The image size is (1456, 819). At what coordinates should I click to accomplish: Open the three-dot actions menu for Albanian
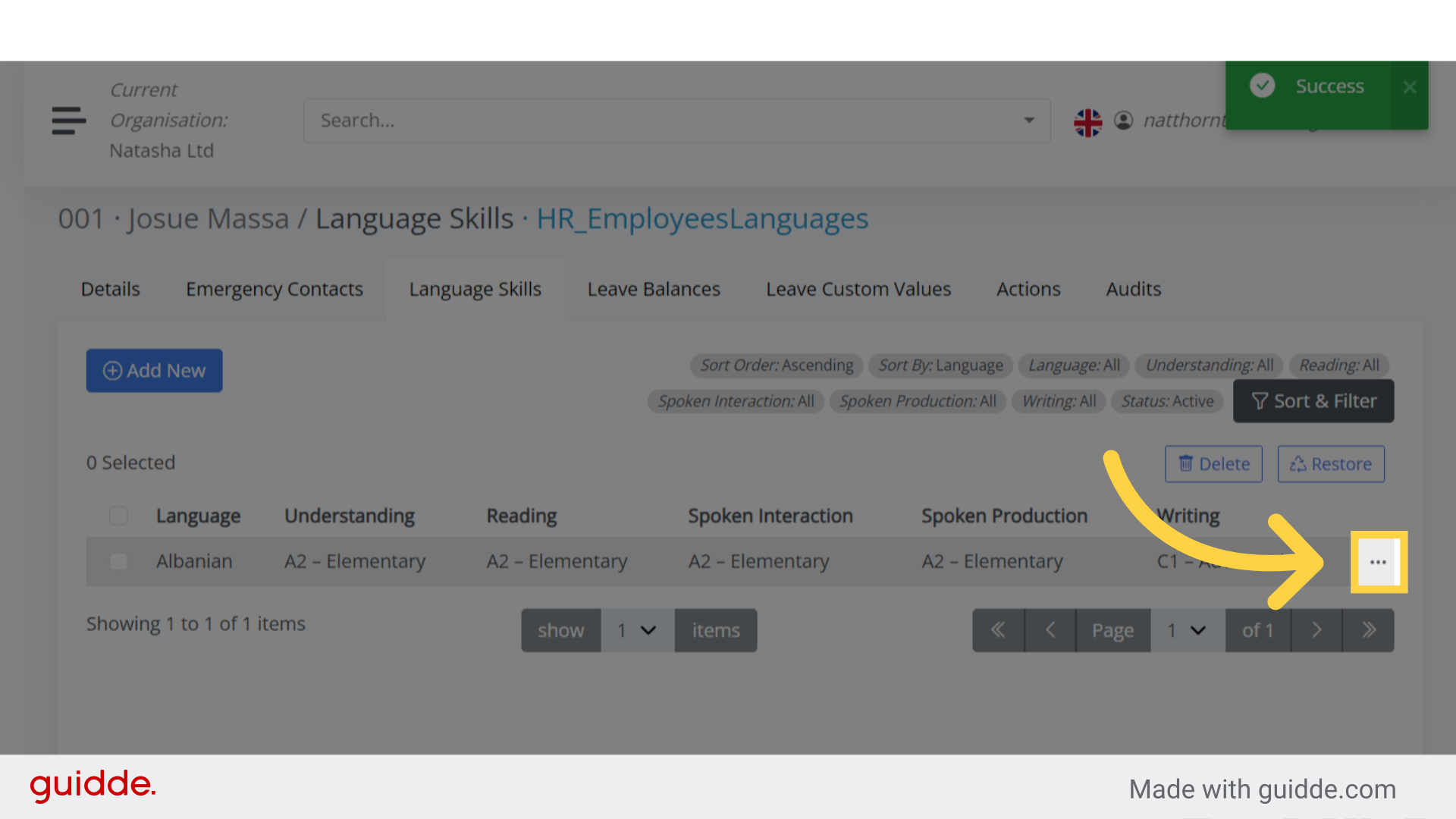[x=1378, y=562]
